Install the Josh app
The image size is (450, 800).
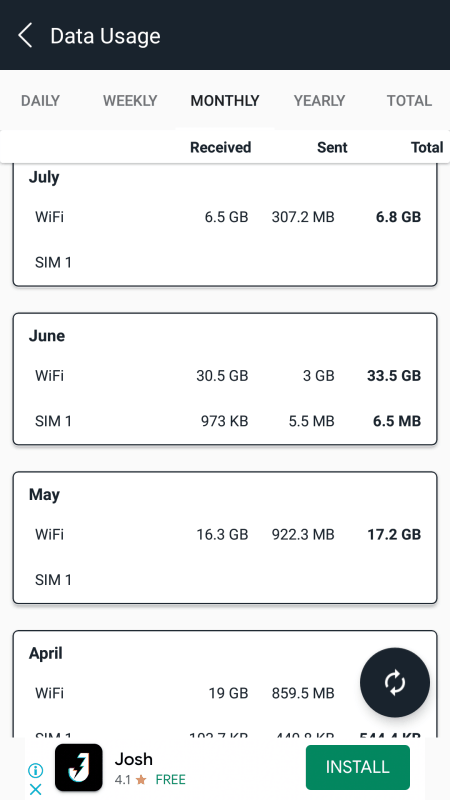tap(358, 767)
